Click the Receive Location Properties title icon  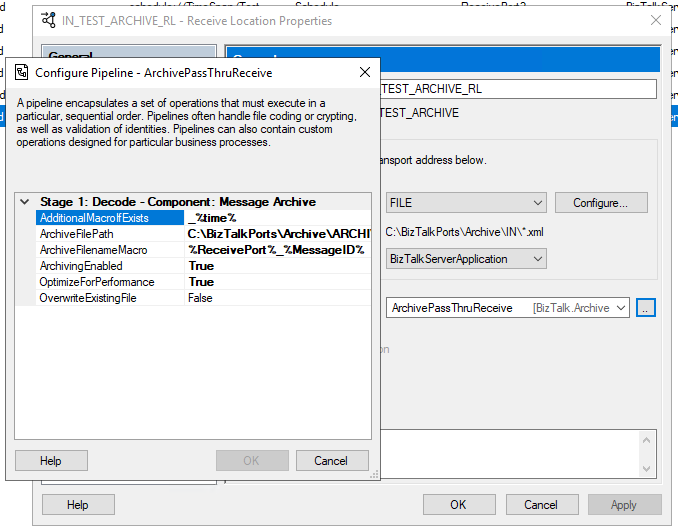click(x=48, y=20)
